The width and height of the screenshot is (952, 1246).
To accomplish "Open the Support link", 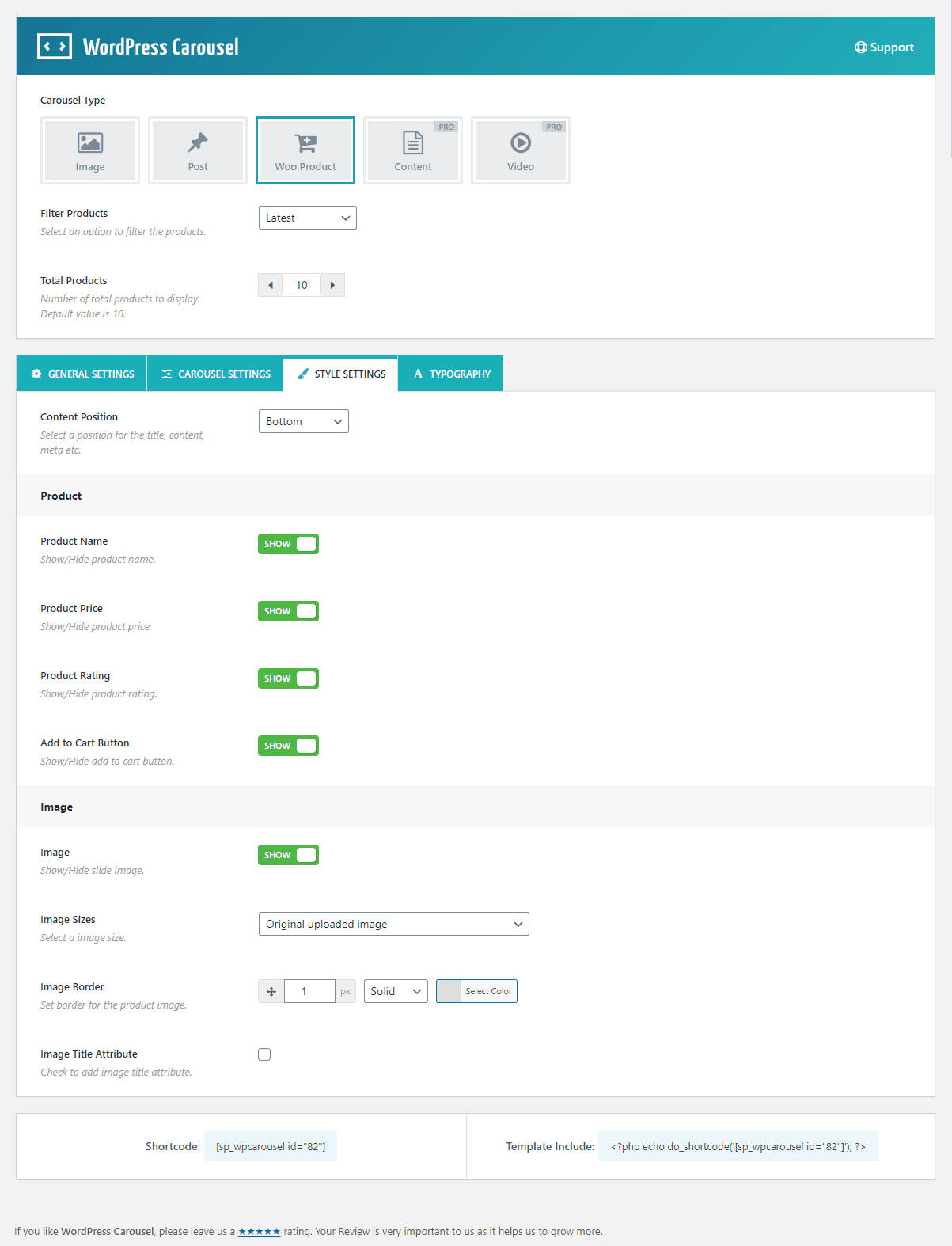I will pyautogui.click(x=885, y=47).
